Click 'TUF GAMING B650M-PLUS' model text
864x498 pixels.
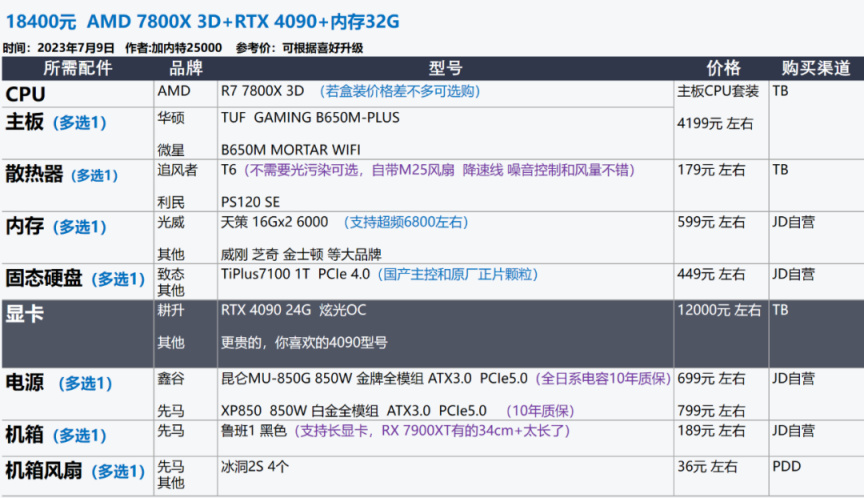click(x=310, y=117)
